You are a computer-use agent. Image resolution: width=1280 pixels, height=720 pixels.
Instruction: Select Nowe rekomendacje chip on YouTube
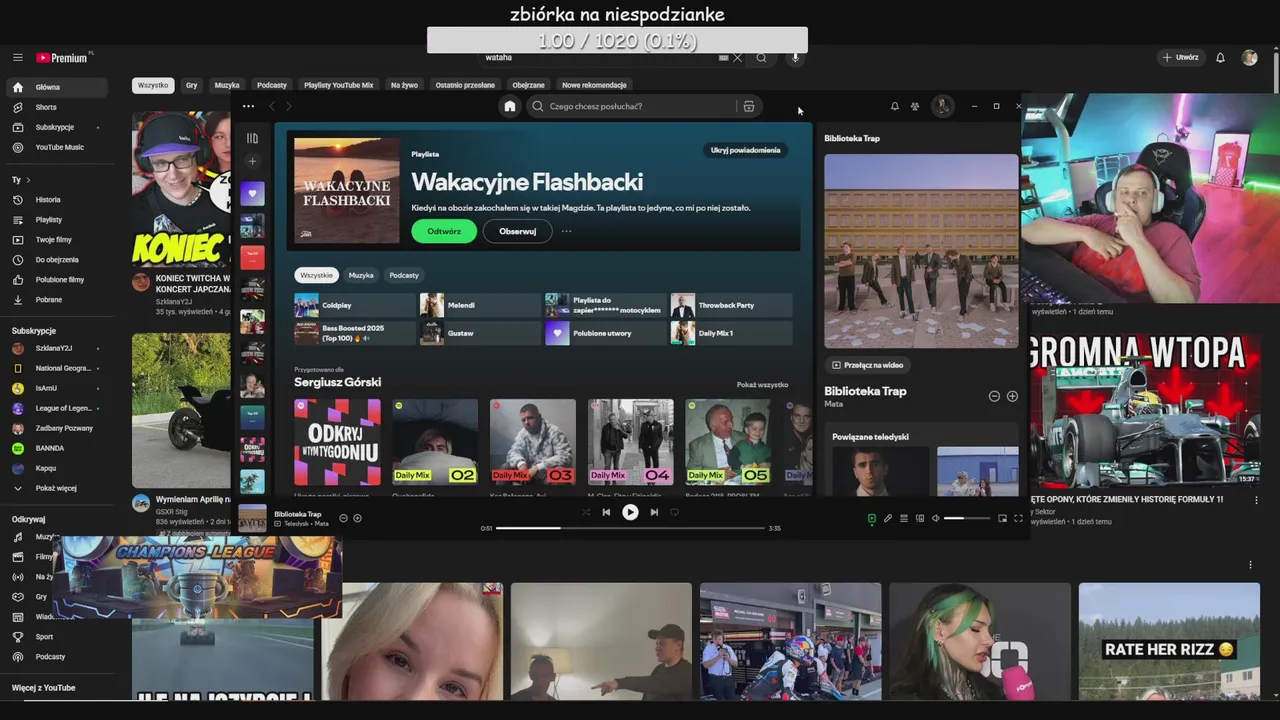coord(594,85)
